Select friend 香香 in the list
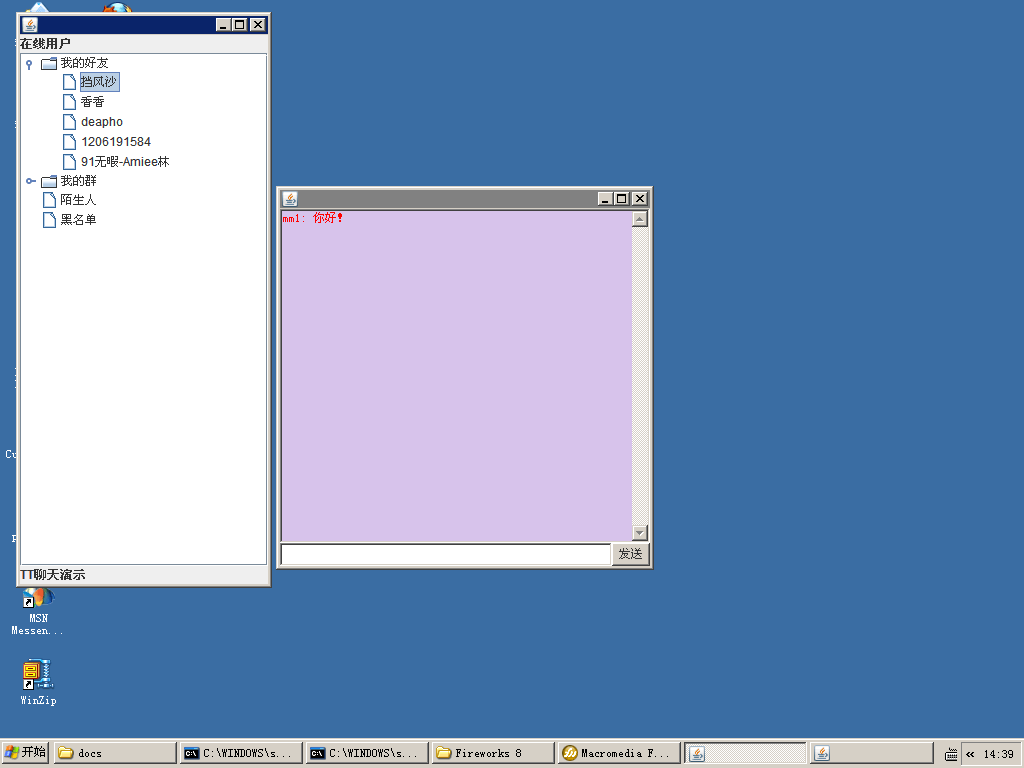The image size is (1024, 768). [93, 102]
